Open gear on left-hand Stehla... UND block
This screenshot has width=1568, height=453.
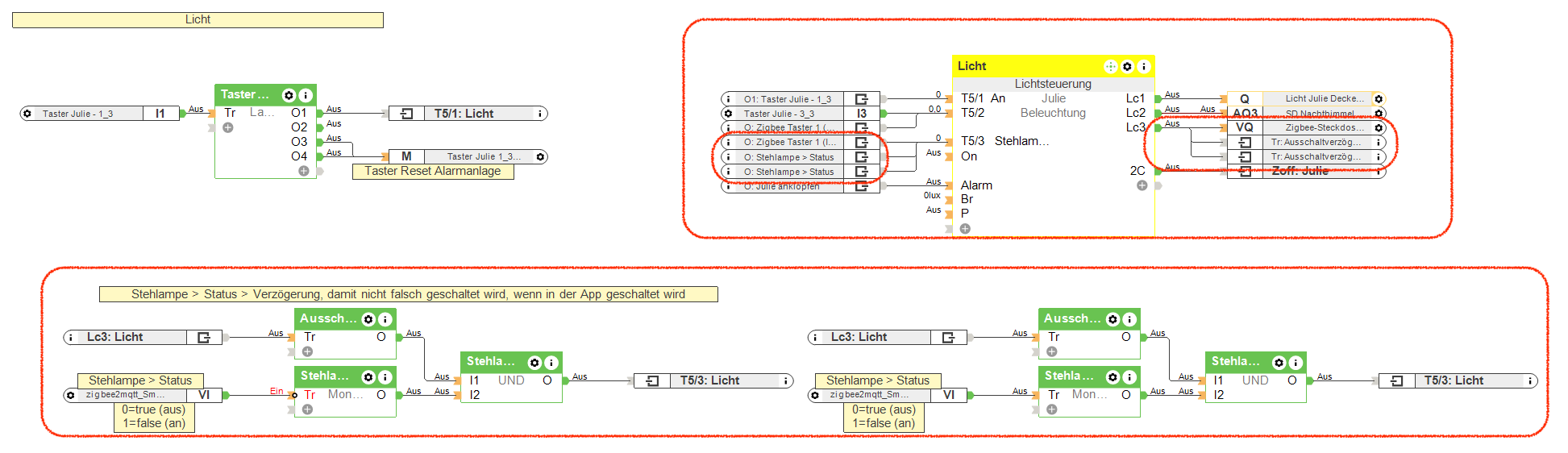[534, 363]
